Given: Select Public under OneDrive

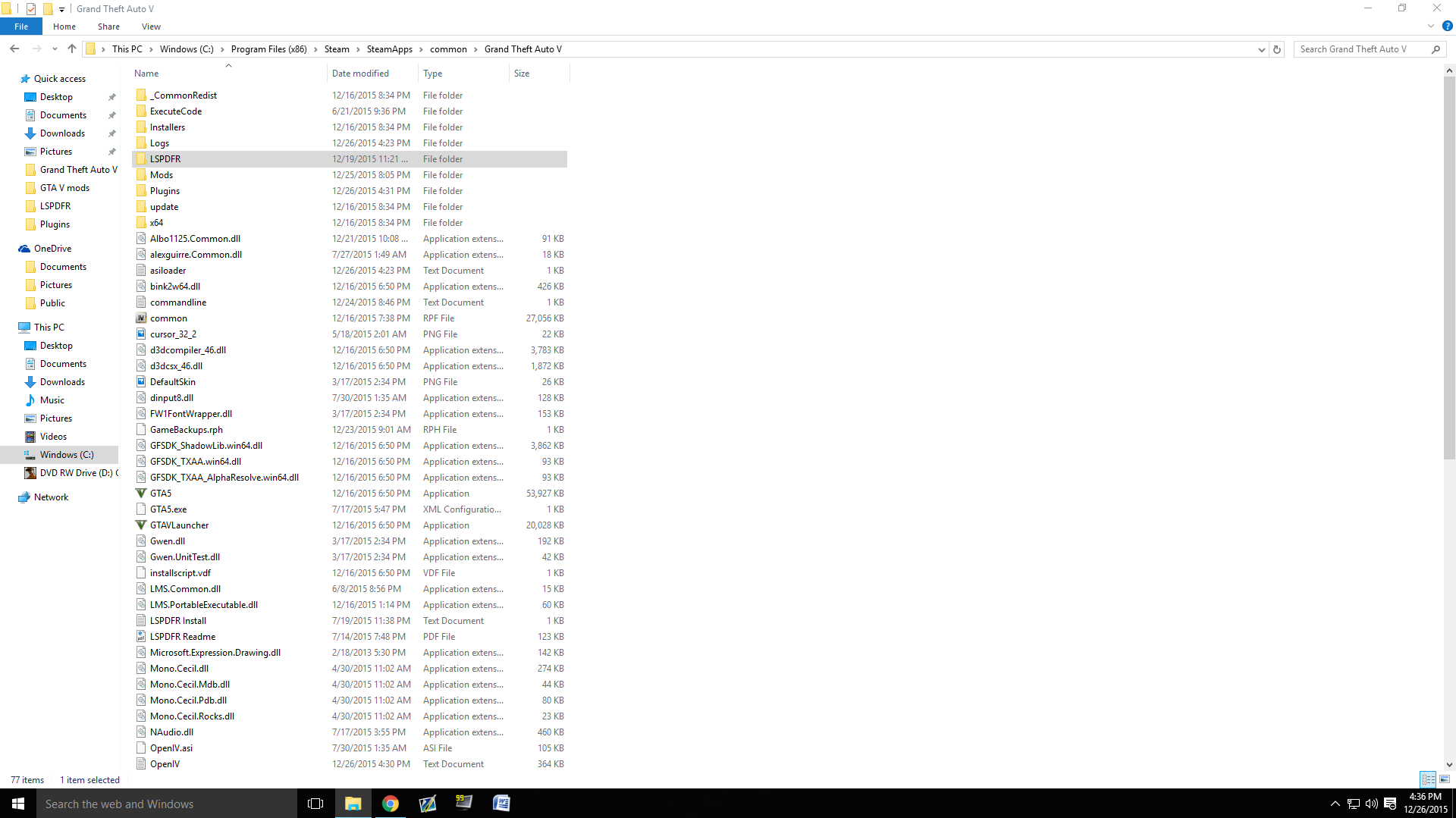Looking at the screenshot, I should point(52,303).
